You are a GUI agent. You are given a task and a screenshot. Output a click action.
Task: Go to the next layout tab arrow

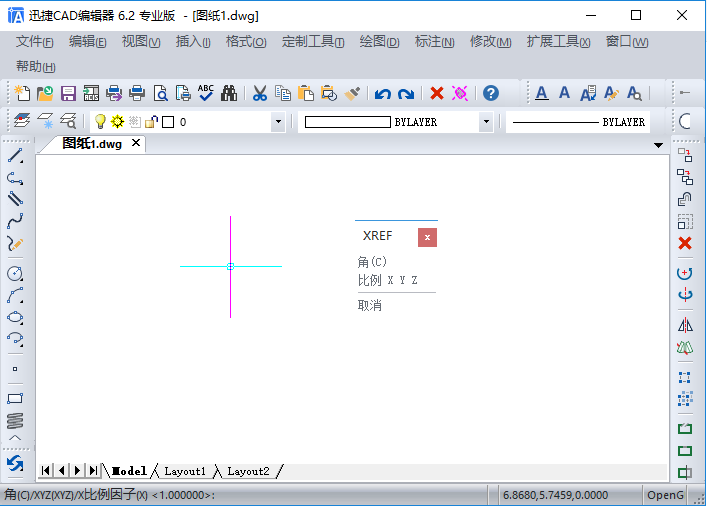pos(77,471)
